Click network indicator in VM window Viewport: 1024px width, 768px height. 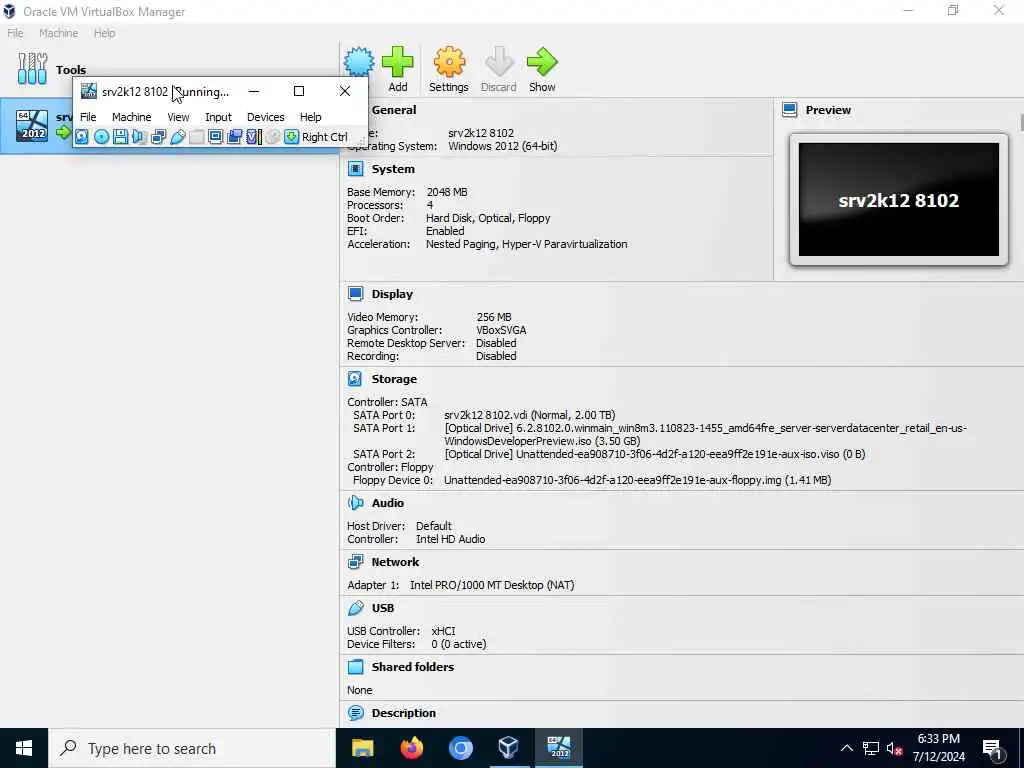[x=158, y=136]
